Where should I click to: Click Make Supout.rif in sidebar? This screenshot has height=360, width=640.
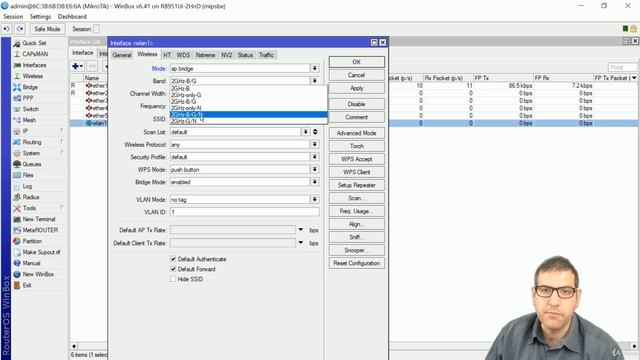click(x=41, y=252)
